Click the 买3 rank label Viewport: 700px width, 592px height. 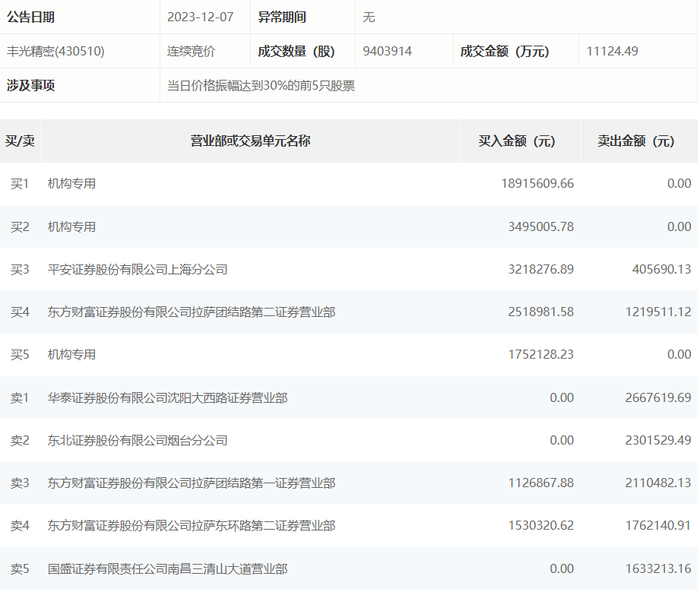[x=20, y=269]
